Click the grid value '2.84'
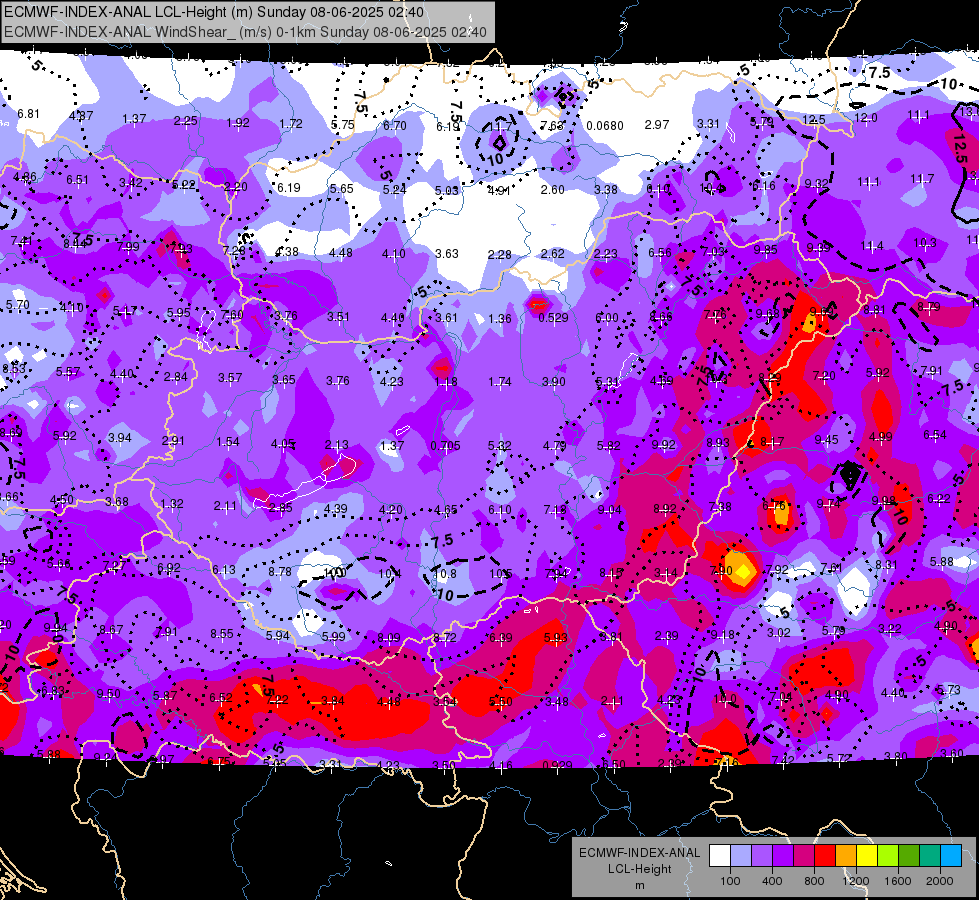Viewport: 979px width, 900px height. coord(175,377)
